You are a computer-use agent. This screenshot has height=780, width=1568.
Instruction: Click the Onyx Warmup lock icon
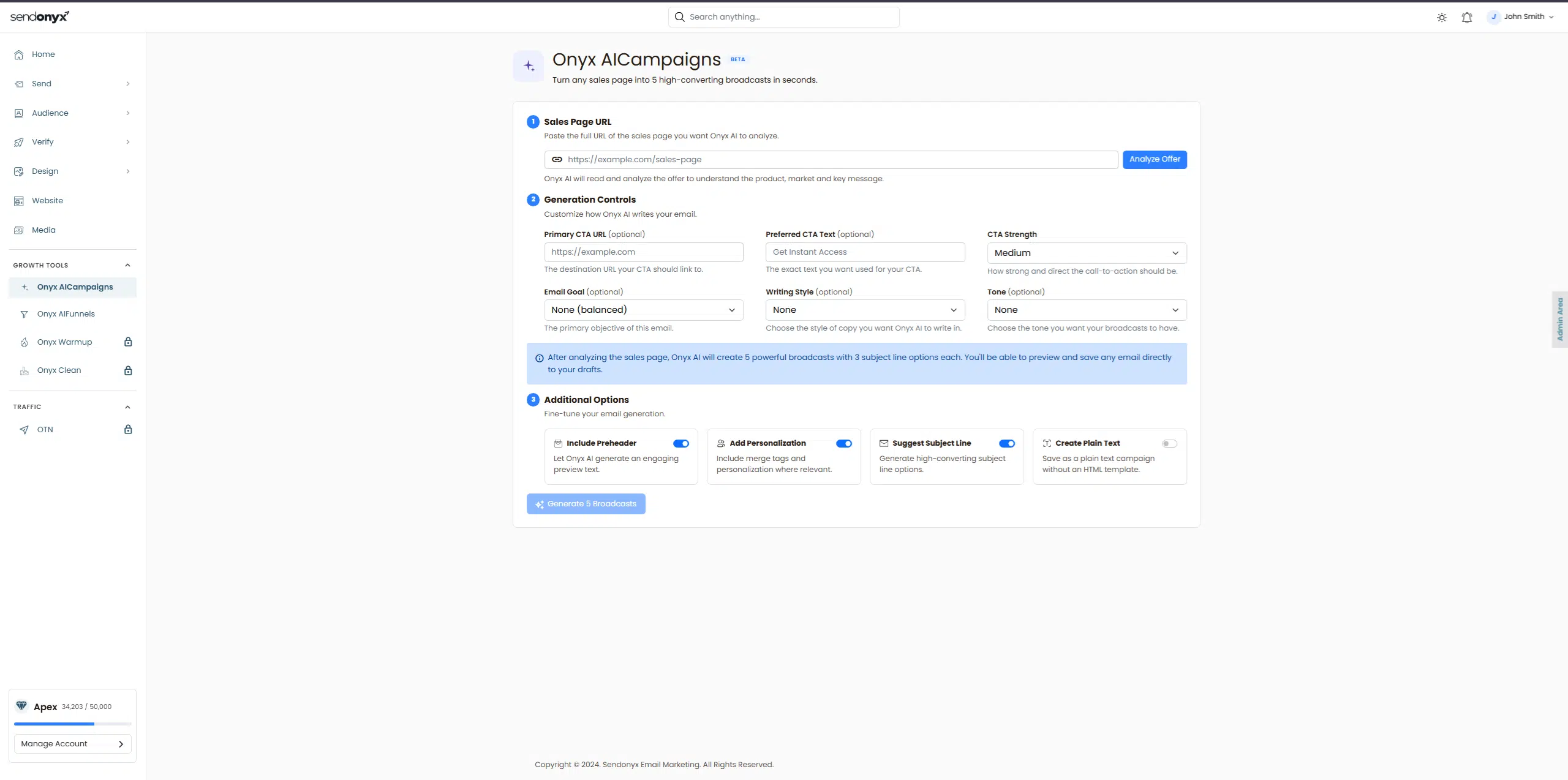coord(128,342)
